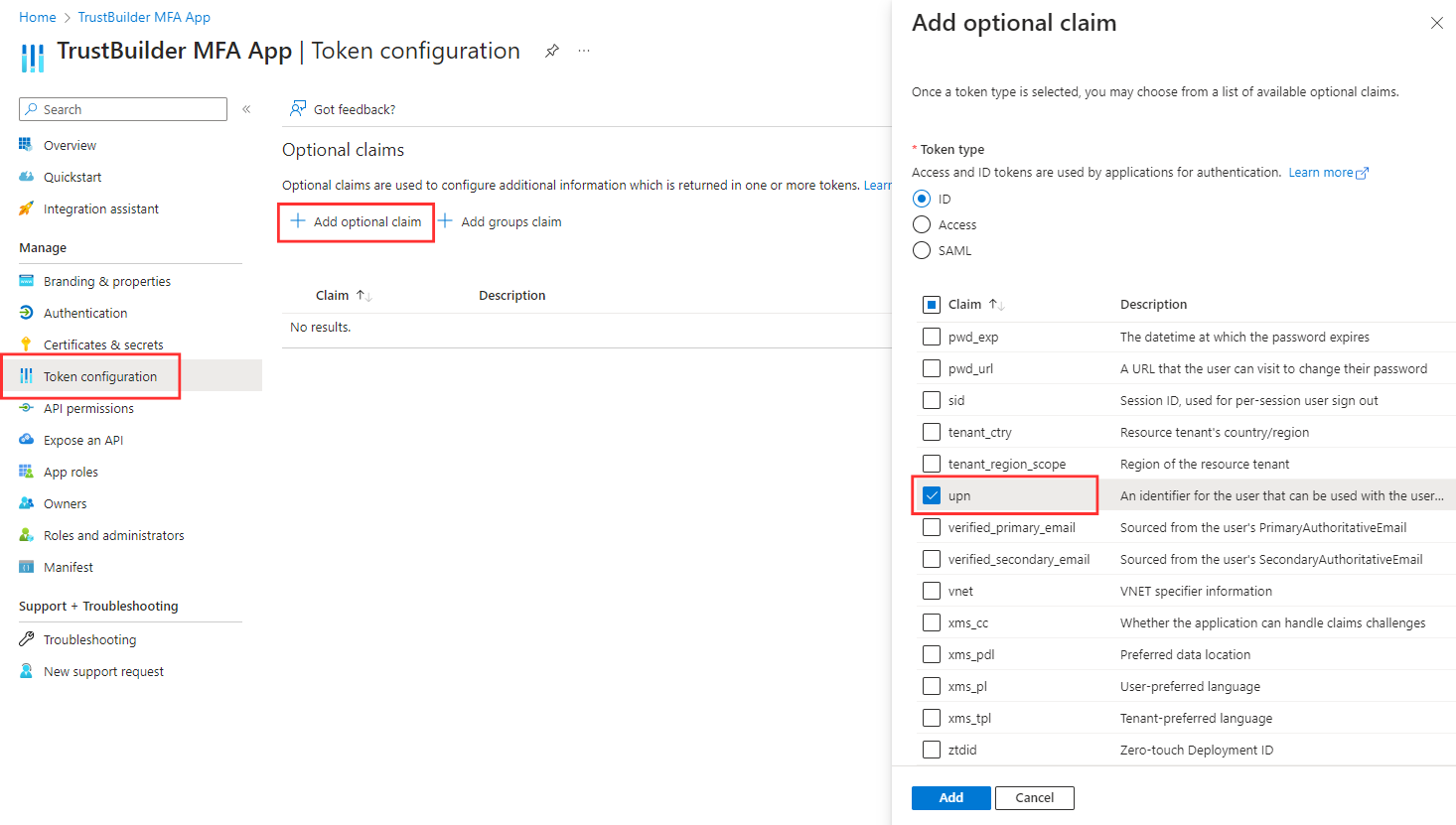
Task: Check the pwd_exp claim checkbox
Action: coord(932,337)
